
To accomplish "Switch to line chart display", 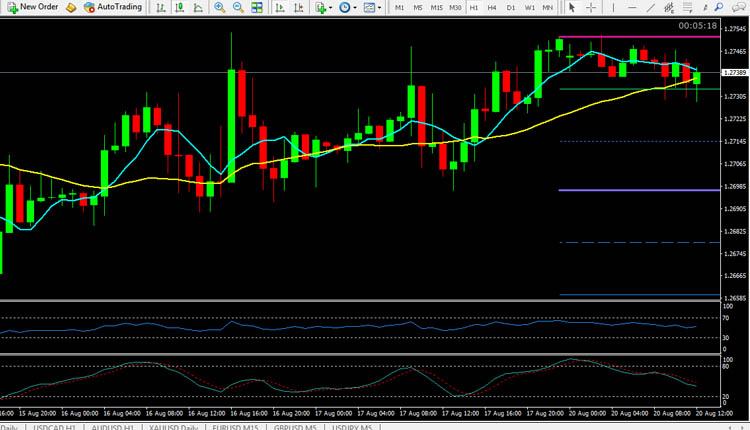I will [198, 8].
